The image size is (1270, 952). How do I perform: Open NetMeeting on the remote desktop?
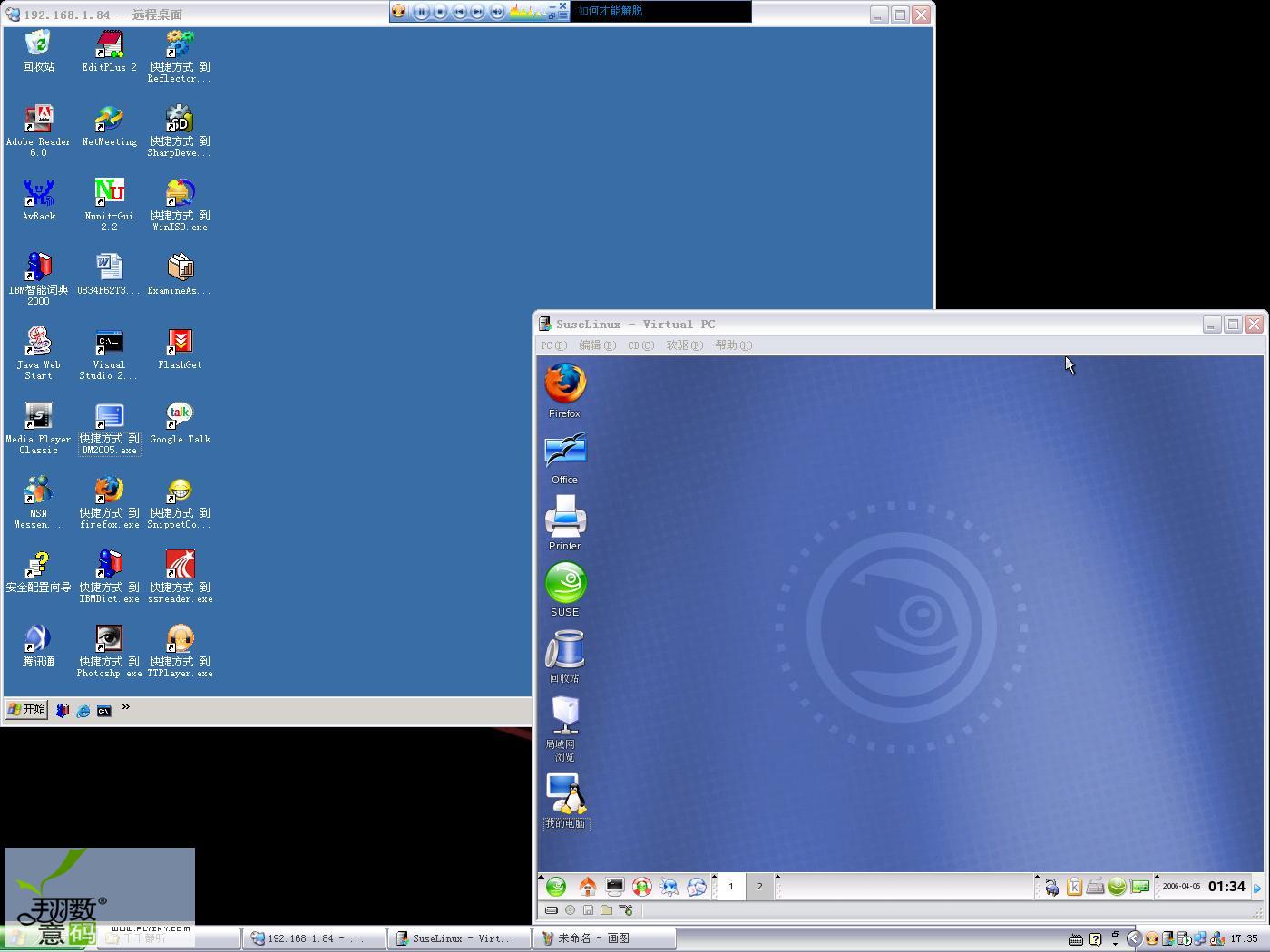tap(109, 125)
